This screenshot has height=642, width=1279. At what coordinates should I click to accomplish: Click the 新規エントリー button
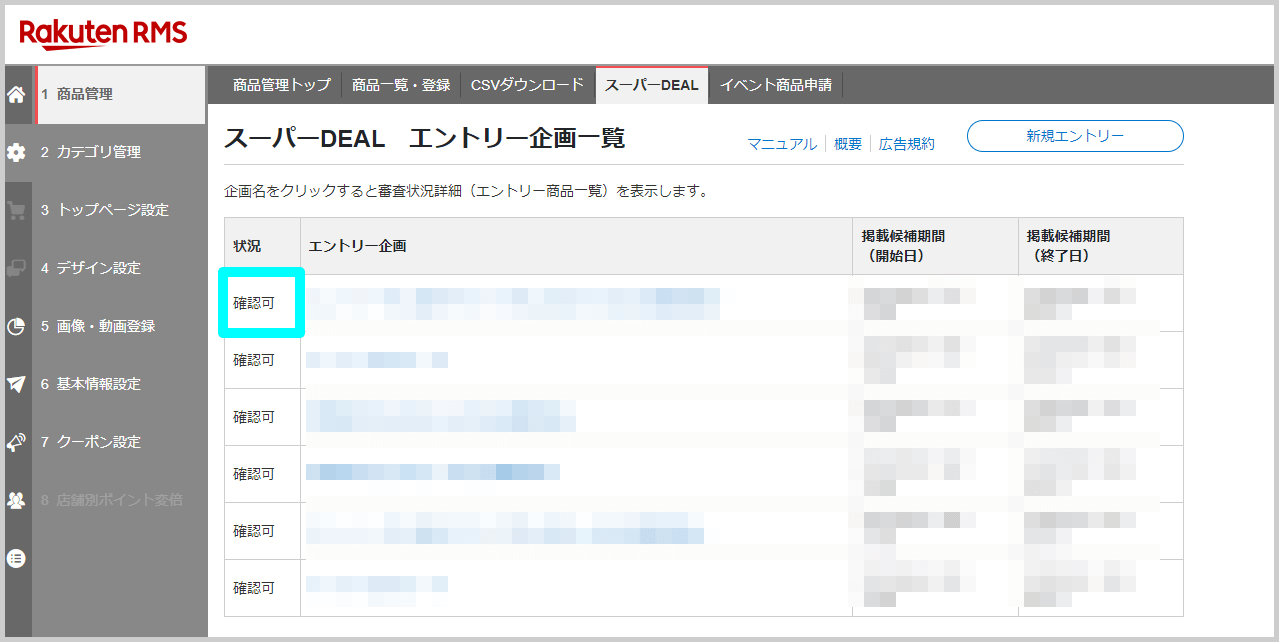tap(1075, 136)
